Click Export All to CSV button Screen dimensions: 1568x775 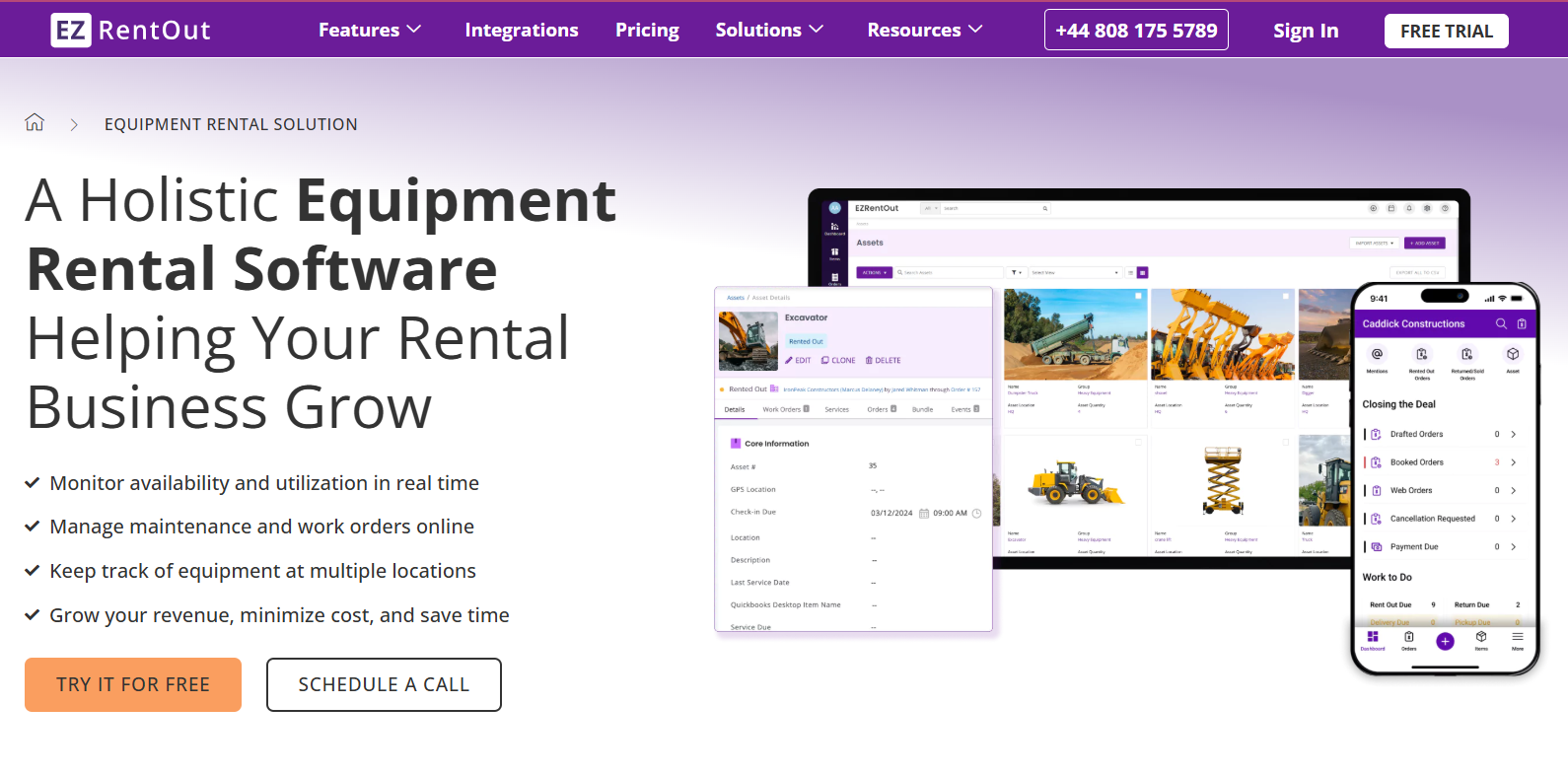(1417, 272)
